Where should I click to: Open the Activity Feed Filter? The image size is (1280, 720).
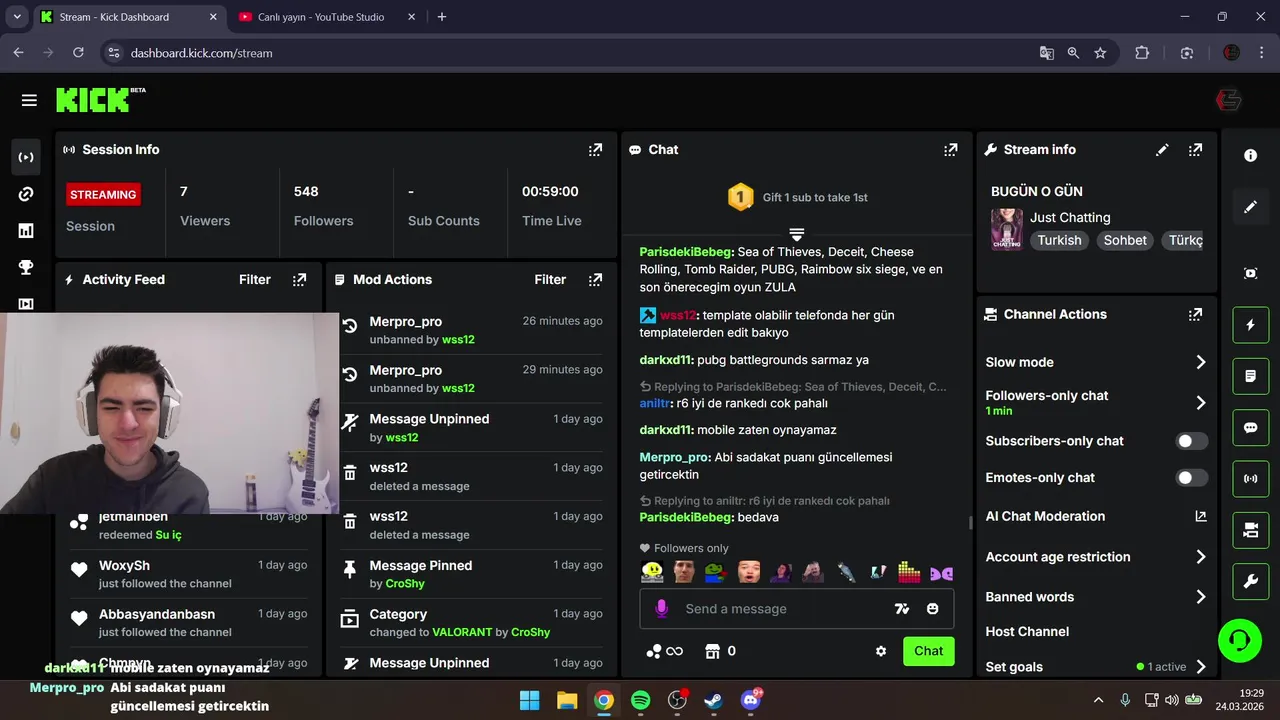(255, 280)
